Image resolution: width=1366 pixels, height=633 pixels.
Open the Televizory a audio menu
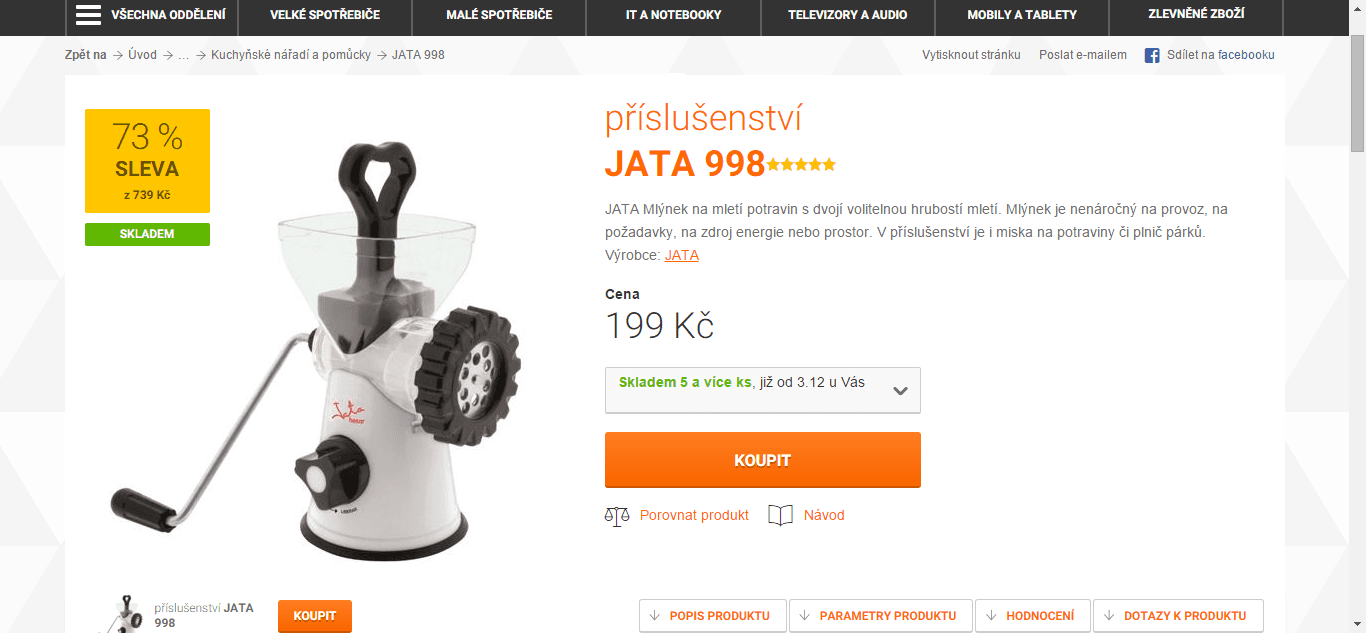tap(847, 15)
